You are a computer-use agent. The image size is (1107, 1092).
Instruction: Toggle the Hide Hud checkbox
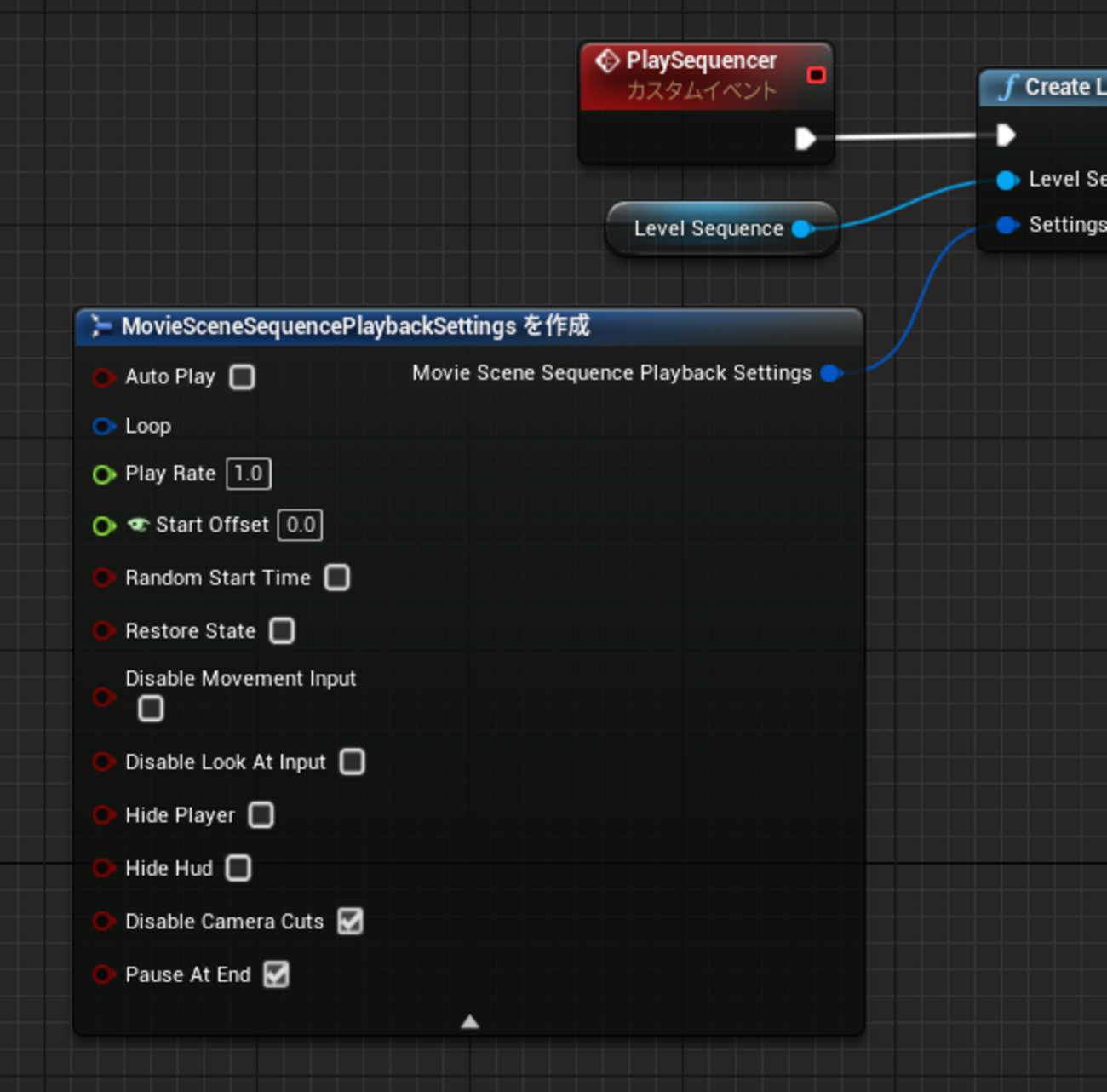pos(238,868)
